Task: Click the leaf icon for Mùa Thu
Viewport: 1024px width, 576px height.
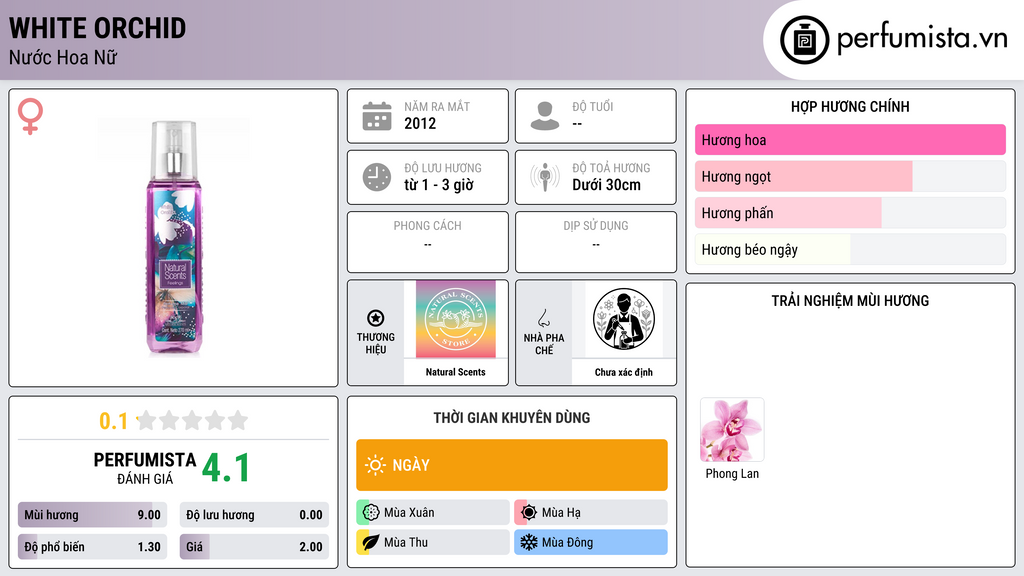Action: tap(371, 542)
